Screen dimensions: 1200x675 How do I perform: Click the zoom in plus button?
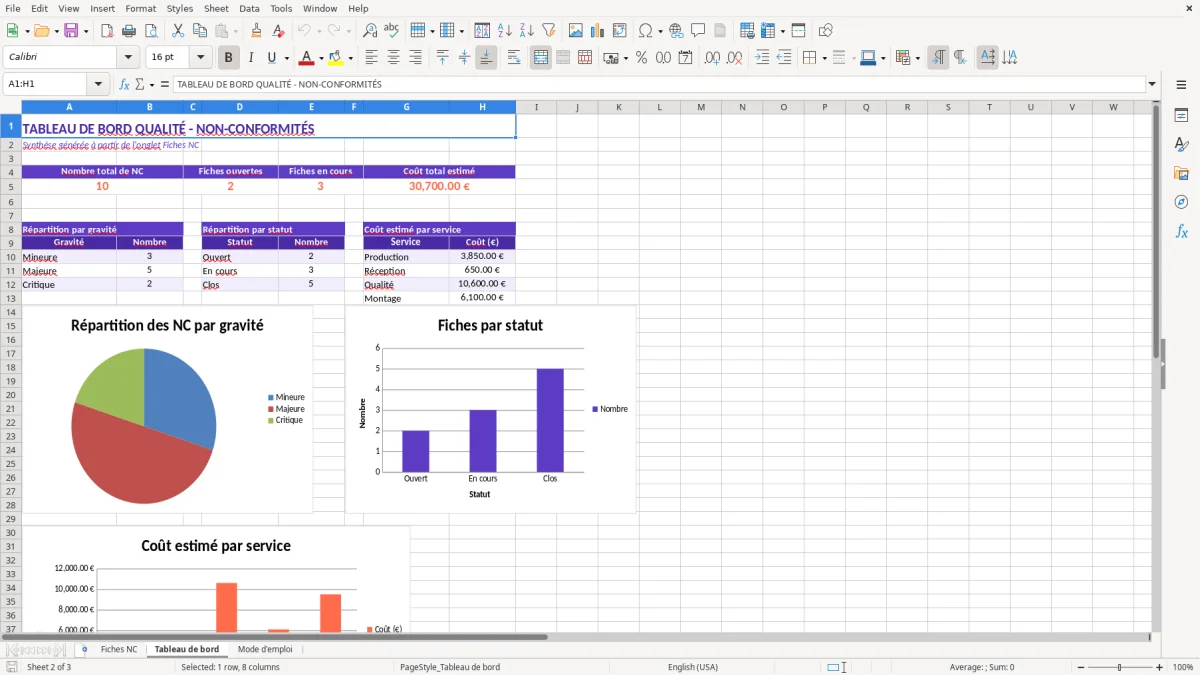1160,667
